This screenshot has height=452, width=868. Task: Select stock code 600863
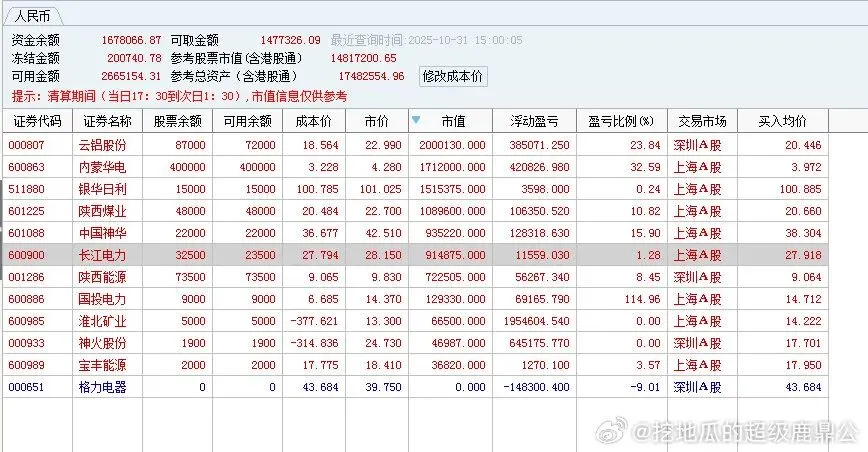click(x=27, y=167)
